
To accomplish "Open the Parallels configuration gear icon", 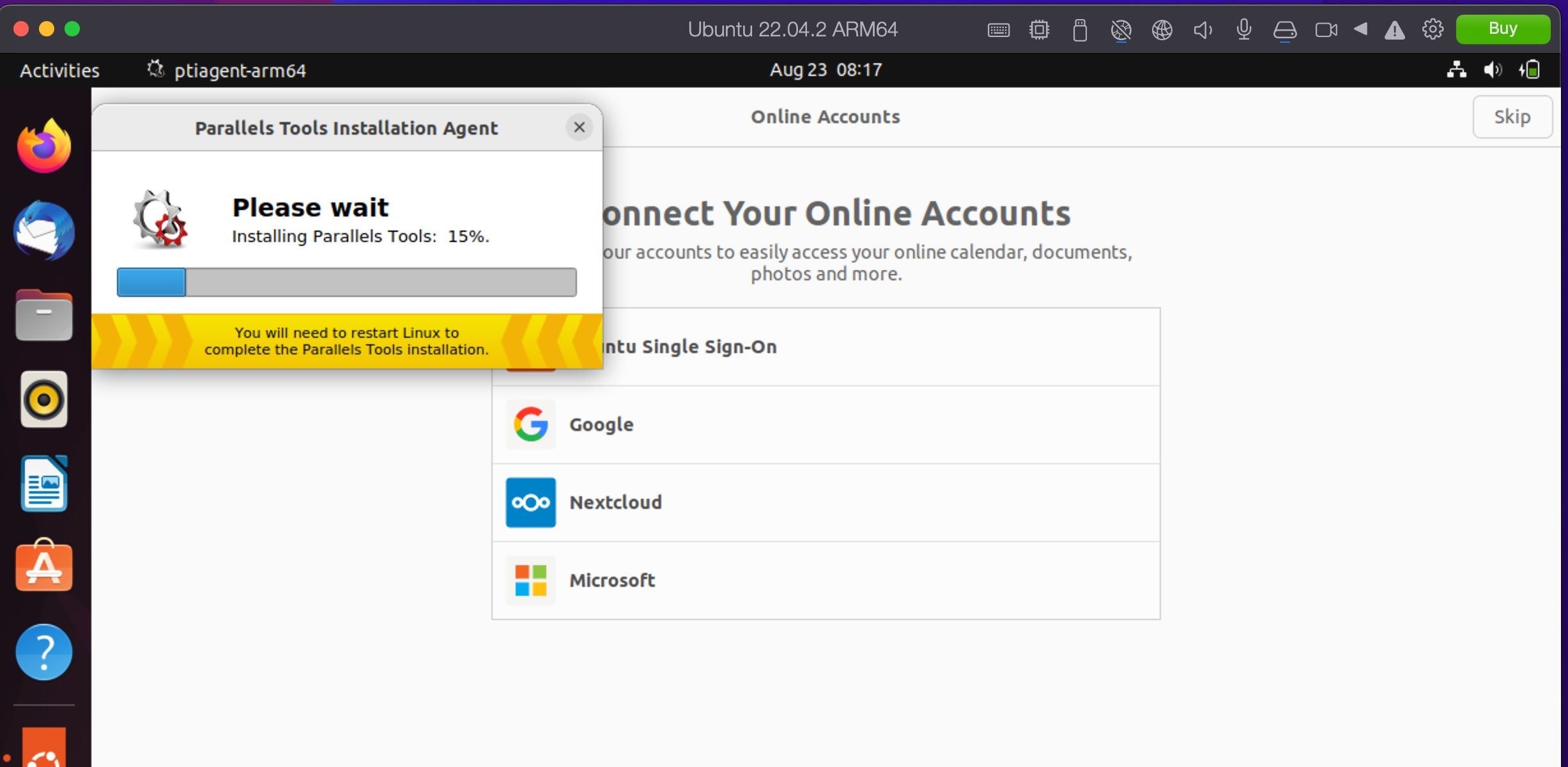I will pos(1432,29).
